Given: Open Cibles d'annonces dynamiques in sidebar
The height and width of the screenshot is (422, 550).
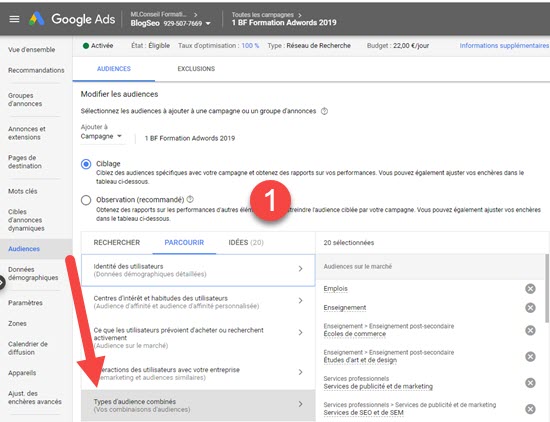Looking at the screenshot, I should [26, 220].
